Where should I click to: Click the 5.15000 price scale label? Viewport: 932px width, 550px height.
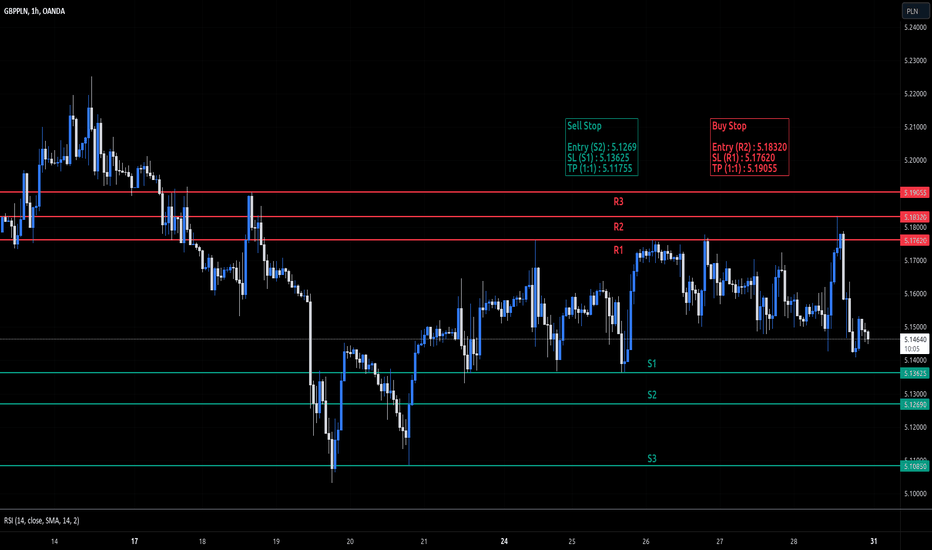pyautogui.click(x=915, y=327)
